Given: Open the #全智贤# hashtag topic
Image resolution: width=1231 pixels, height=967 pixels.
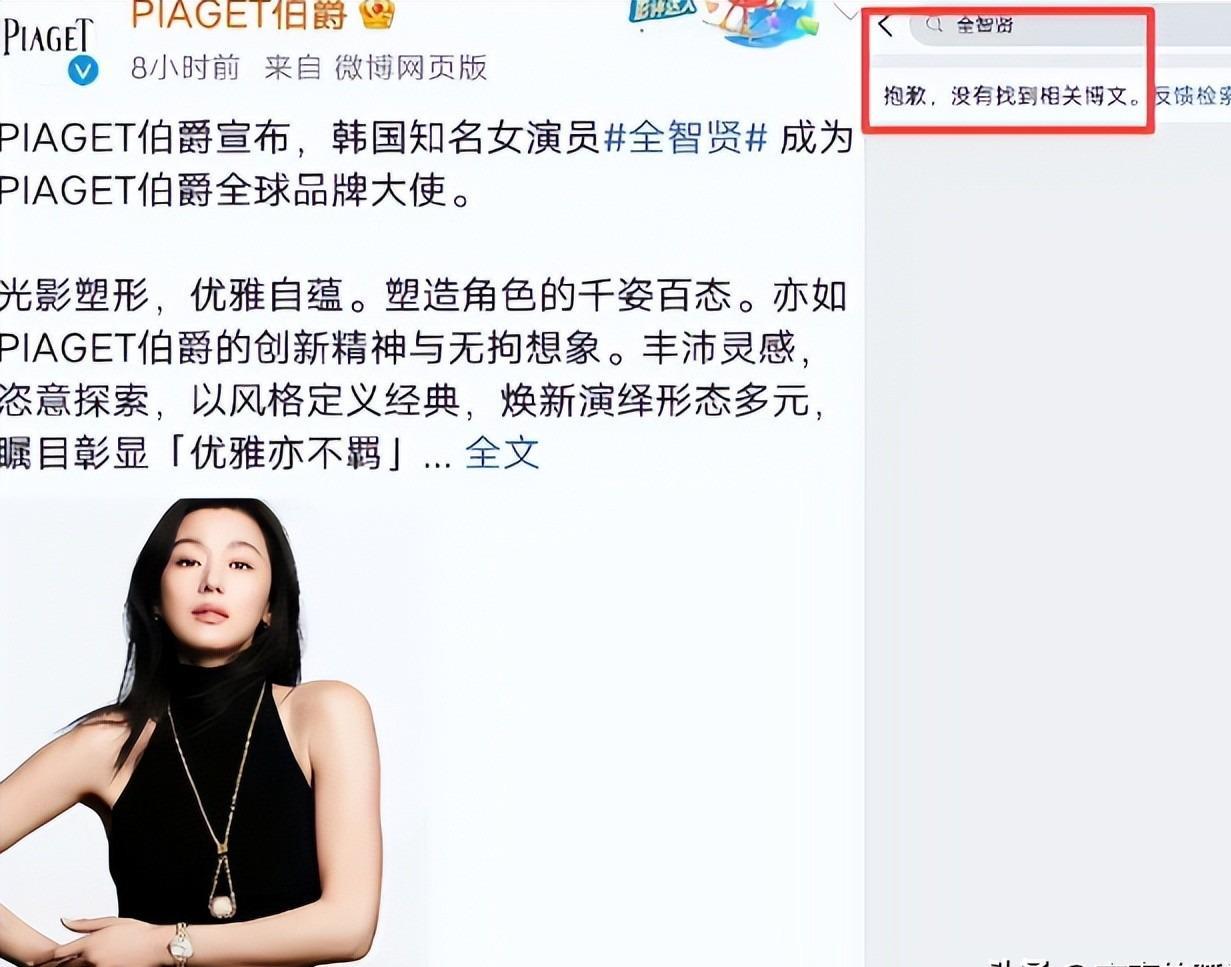Looking at the screenshot, I should point(687,139).
